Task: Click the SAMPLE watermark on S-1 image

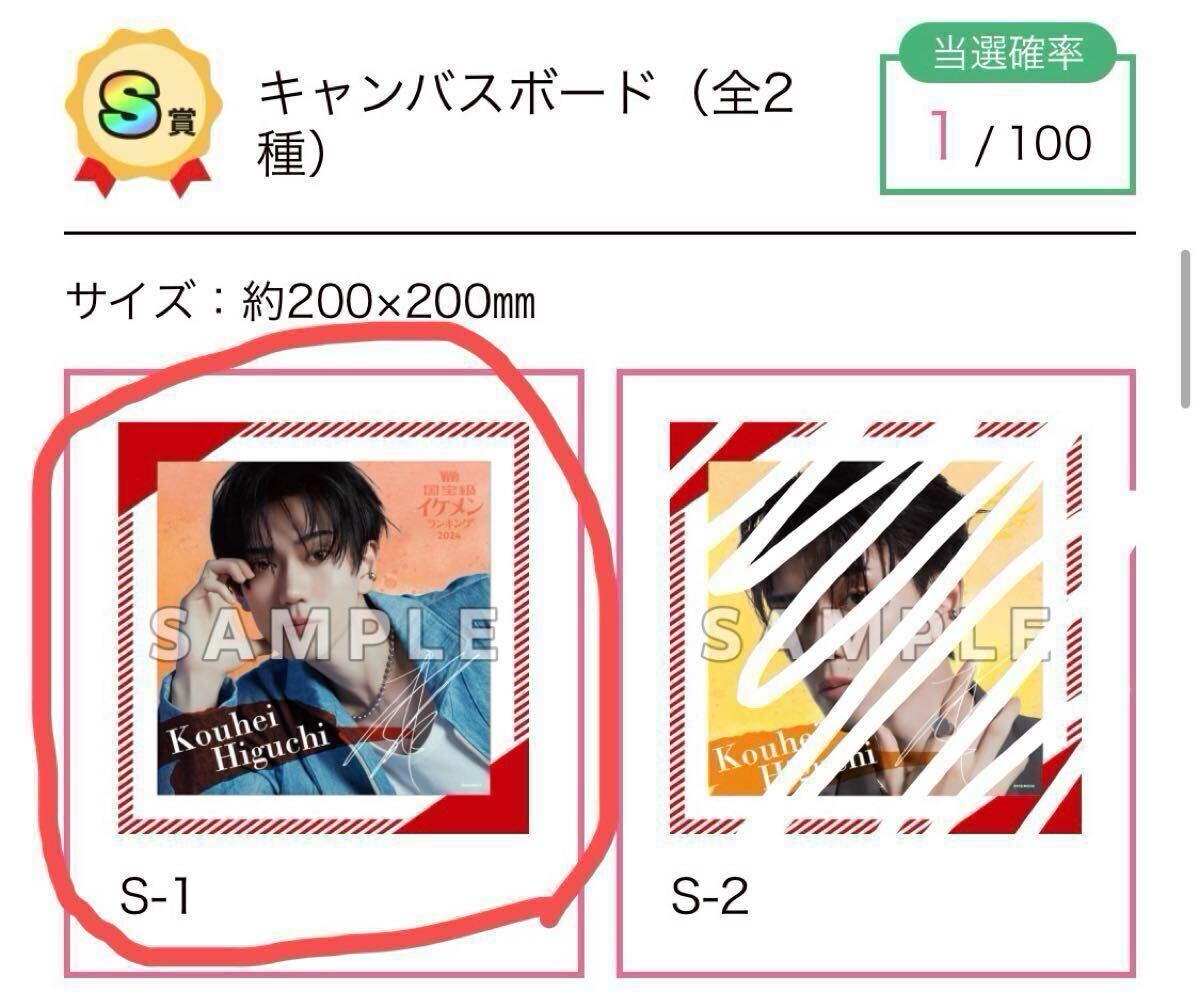Action: [x=324, y=634]
